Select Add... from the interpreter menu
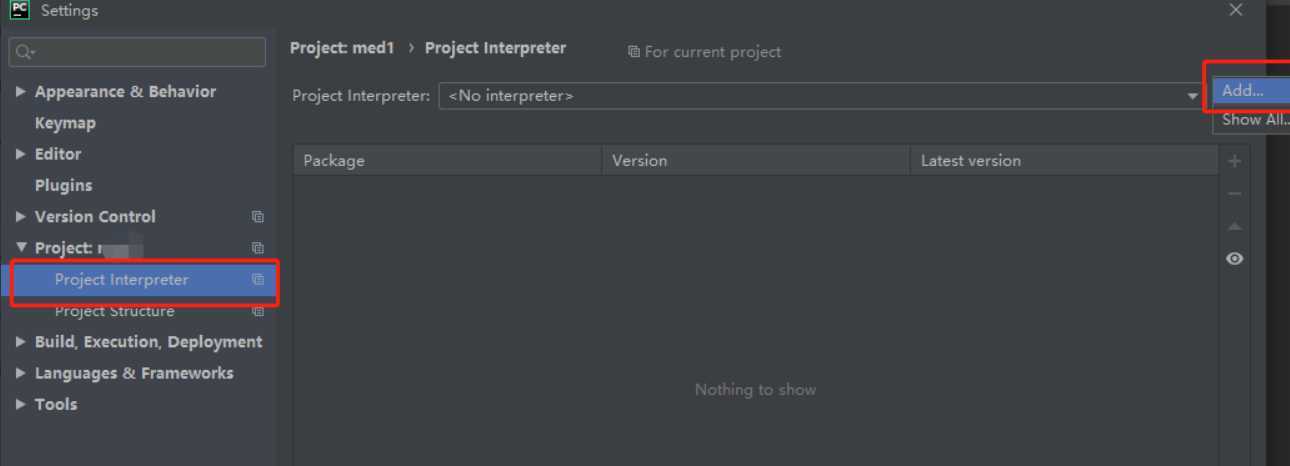Image resolution: width=1290 pixels, height=466 pixels. tap(1243, 90)
